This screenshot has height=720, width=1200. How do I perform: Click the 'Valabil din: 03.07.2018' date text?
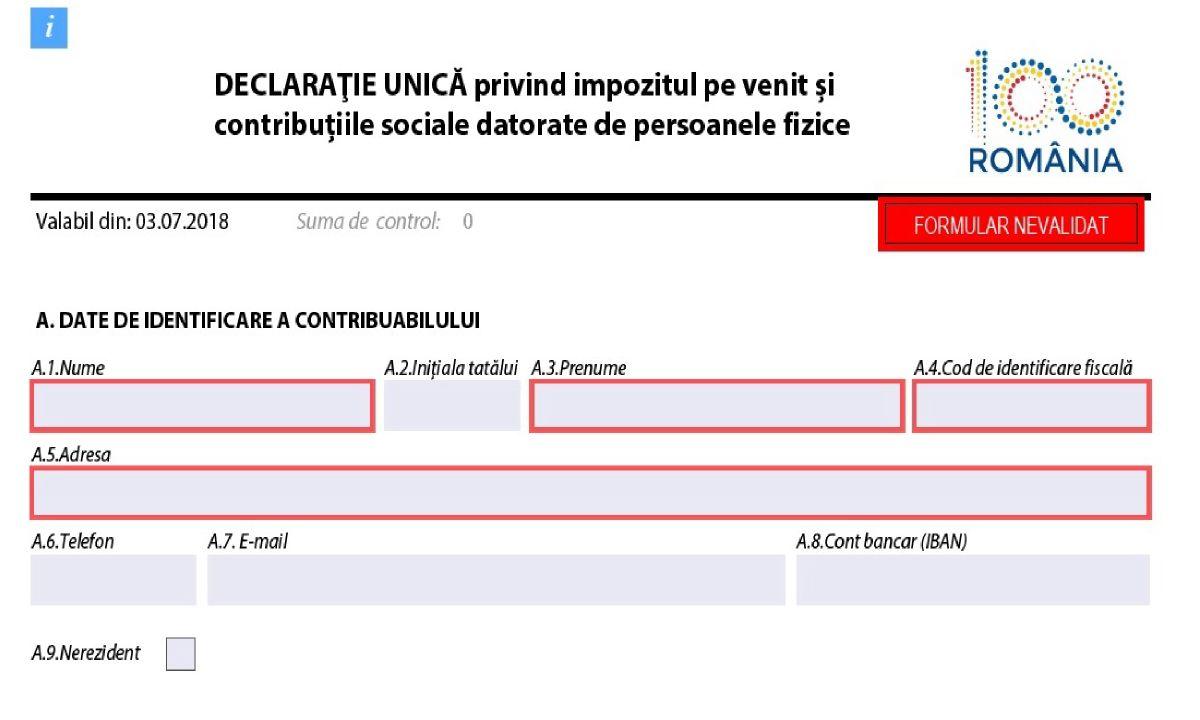click(131, 222)
